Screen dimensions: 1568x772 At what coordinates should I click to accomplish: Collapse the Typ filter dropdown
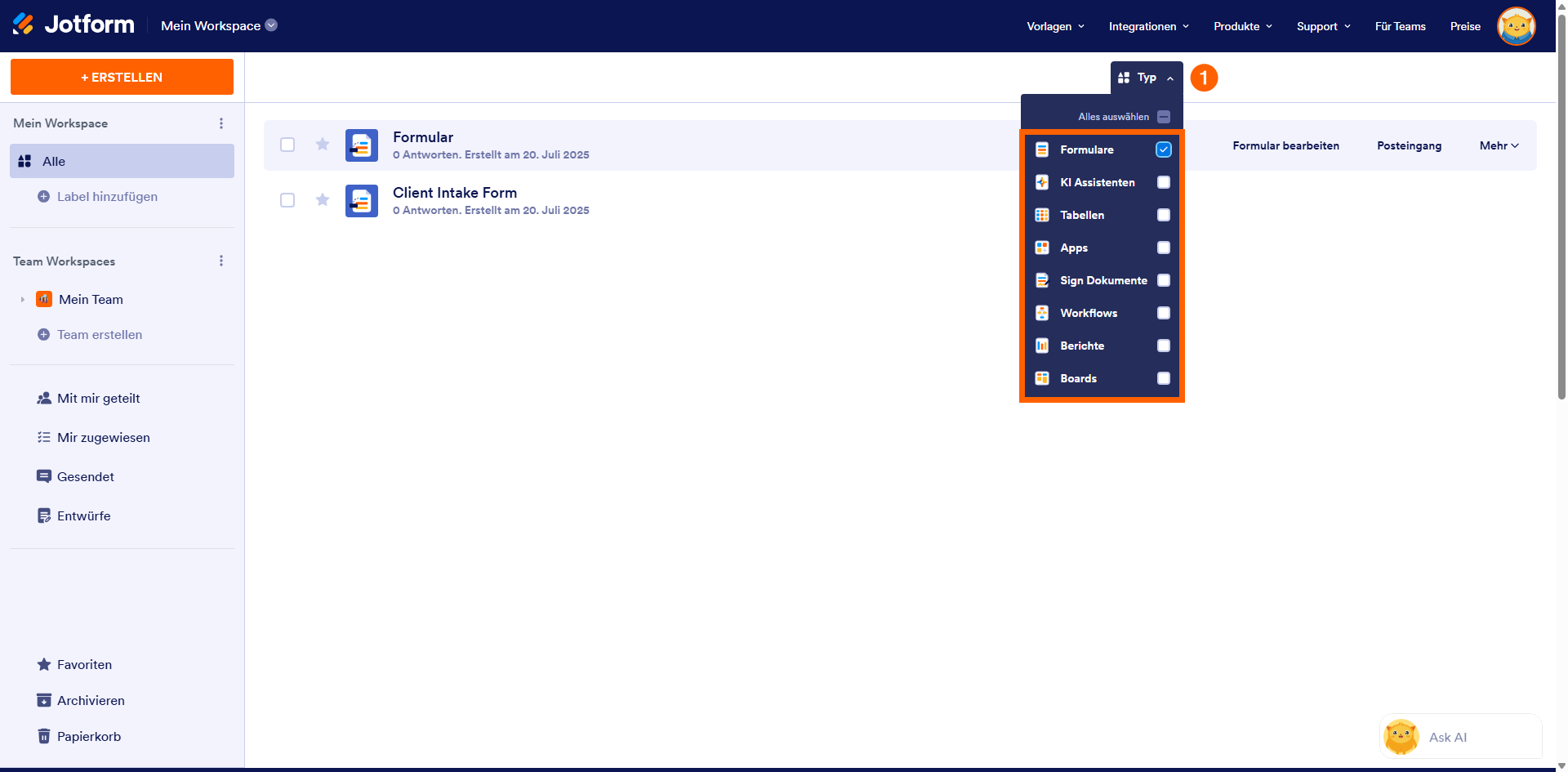pos(1147,78)
